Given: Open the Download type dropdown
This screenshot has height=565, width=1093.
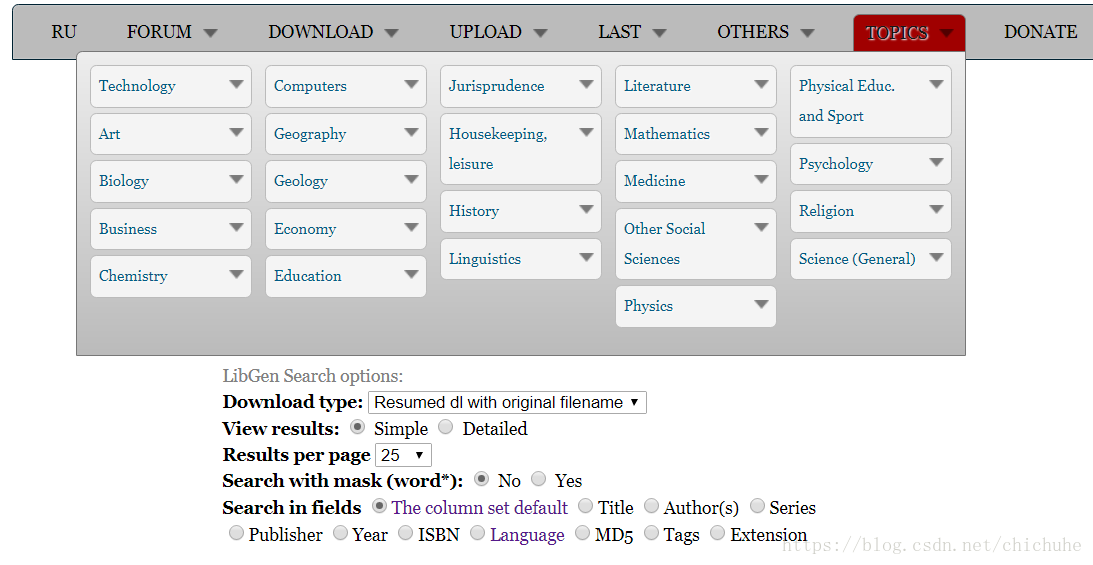Looking at the screenshot, I should pos(507,402).
